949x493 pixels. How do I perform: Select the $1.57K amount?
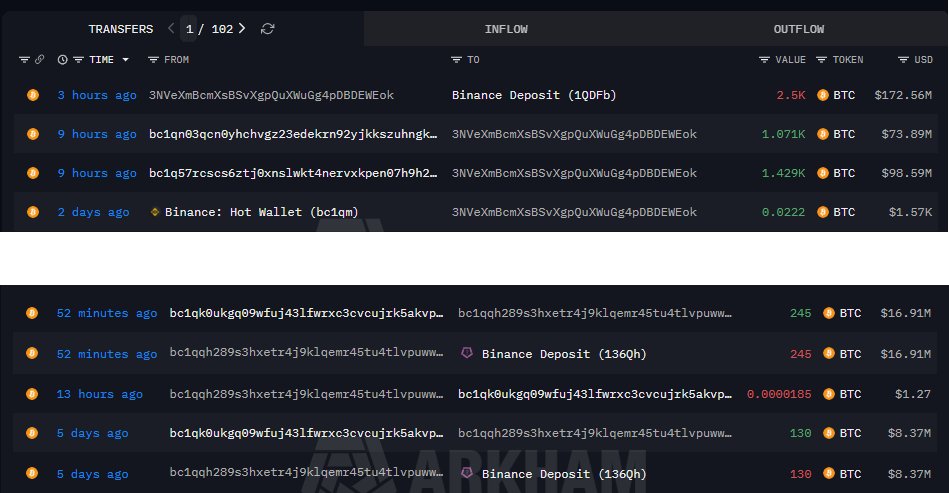click(x=910, y=212)
